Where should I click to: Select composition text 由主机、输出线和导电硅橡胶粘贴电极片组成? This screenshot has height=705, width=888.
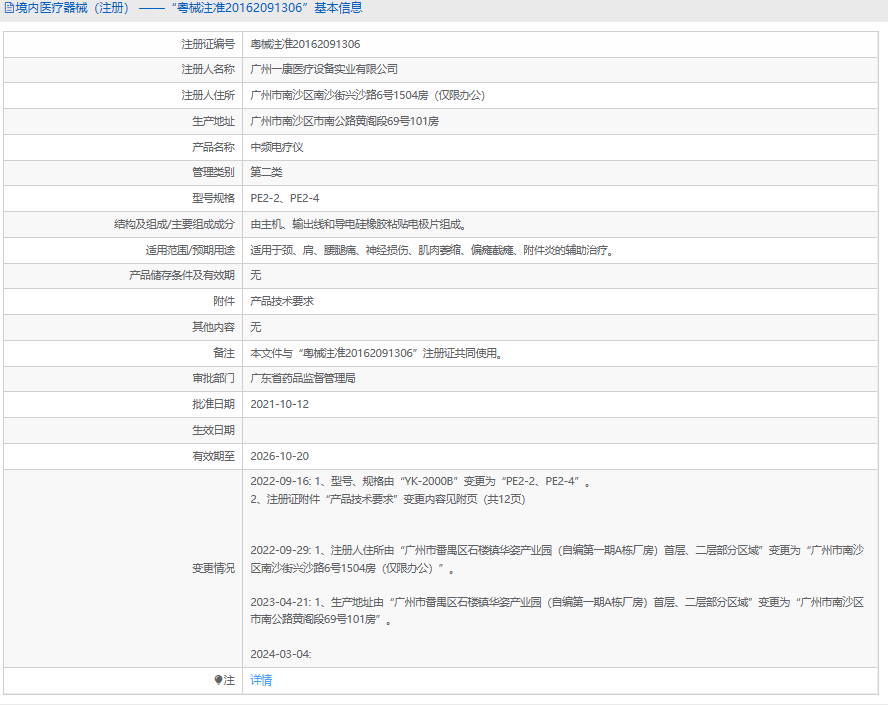click(x=359, y=224)
